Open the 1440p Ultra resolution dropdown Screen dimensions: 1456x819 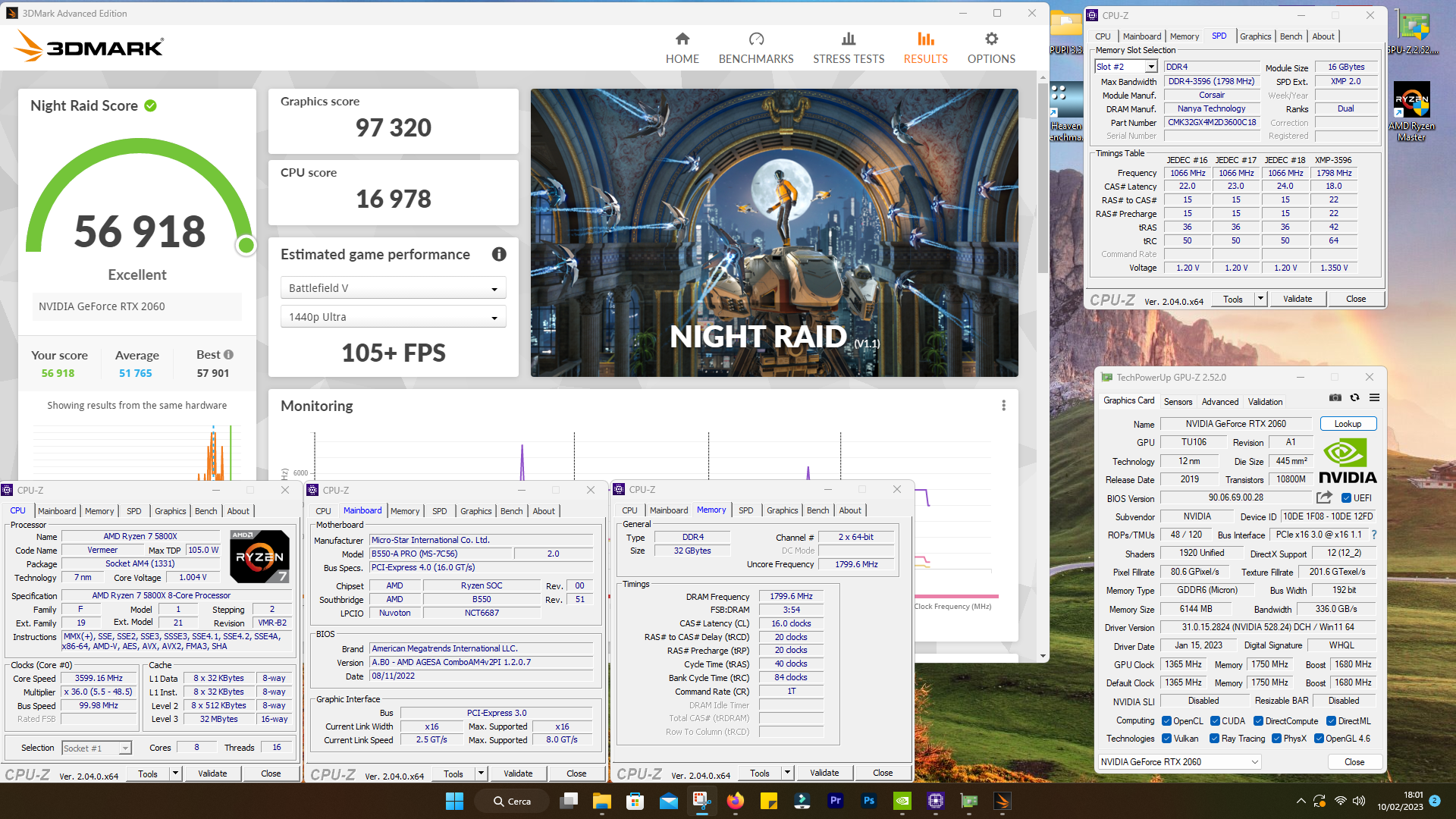pos(393,317)
